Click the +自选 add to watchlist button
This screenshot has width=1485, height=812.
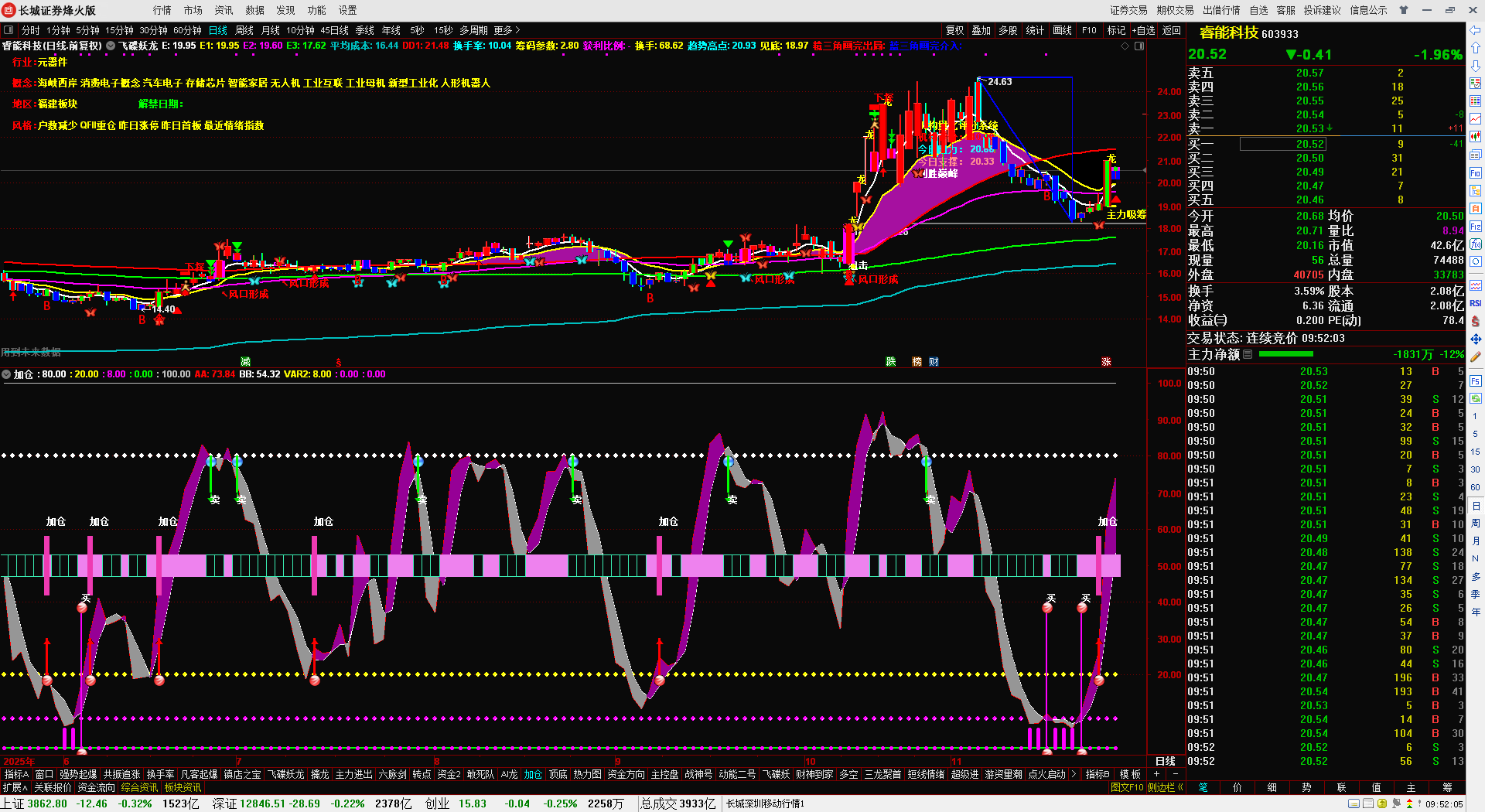pyautogui.click(x=1144, y=30)
